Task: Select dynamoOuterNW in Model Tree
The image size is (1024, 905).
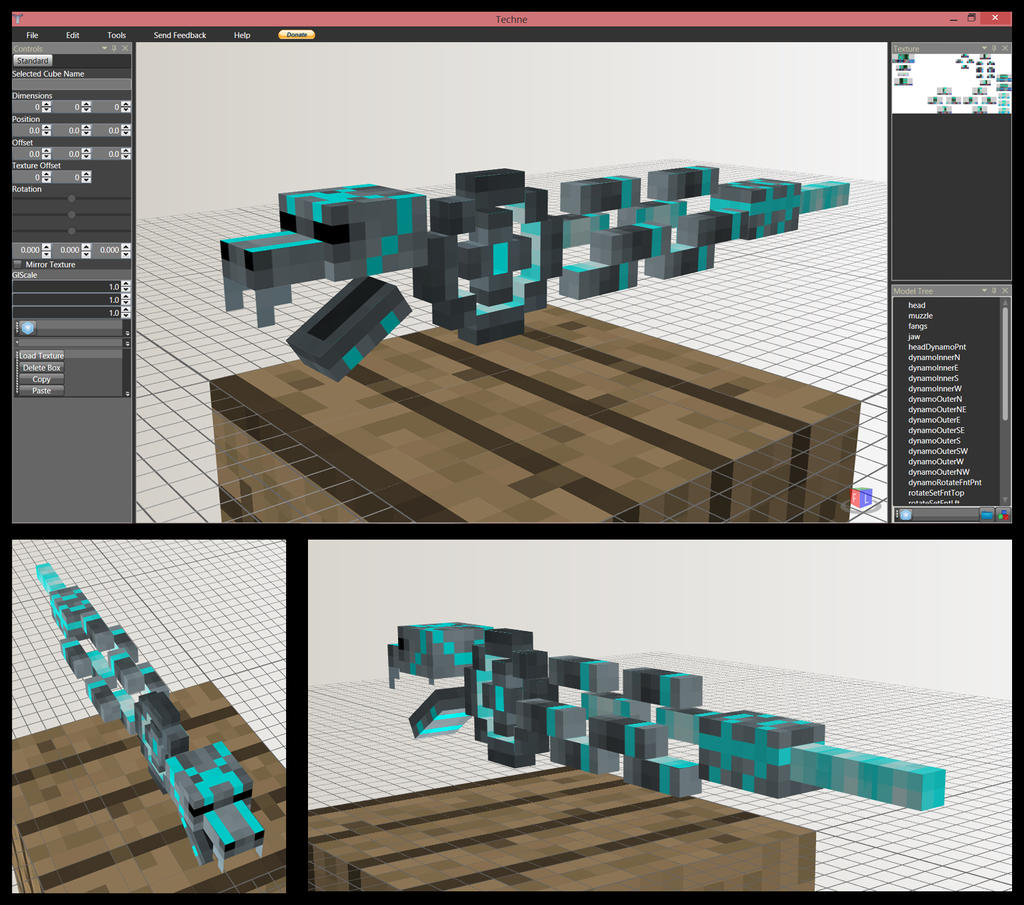Action: coord(938,473)
